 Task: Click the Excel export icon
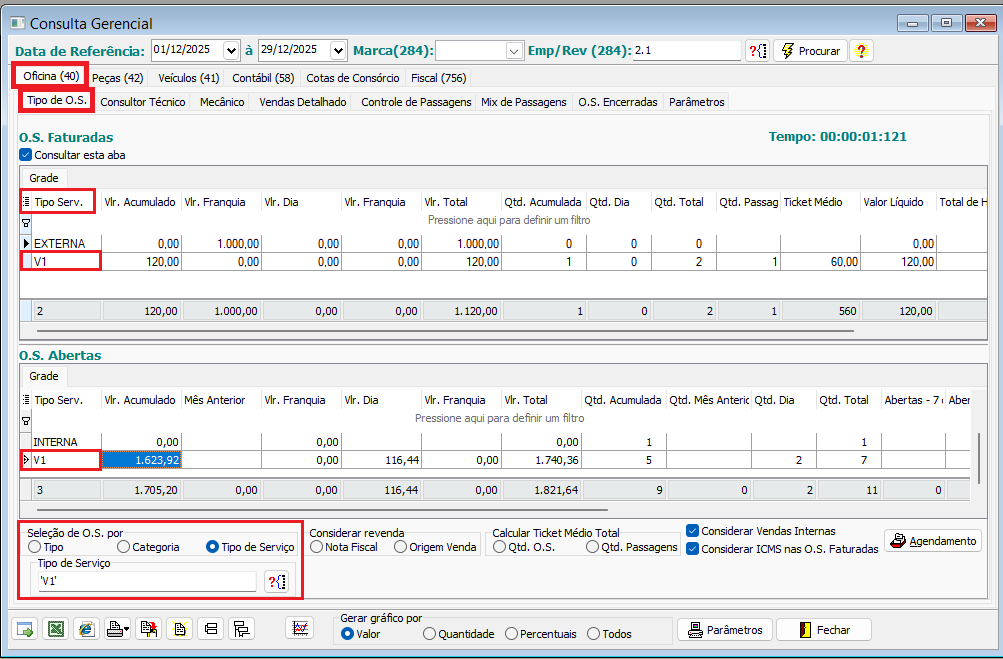[x=56, y=629]
